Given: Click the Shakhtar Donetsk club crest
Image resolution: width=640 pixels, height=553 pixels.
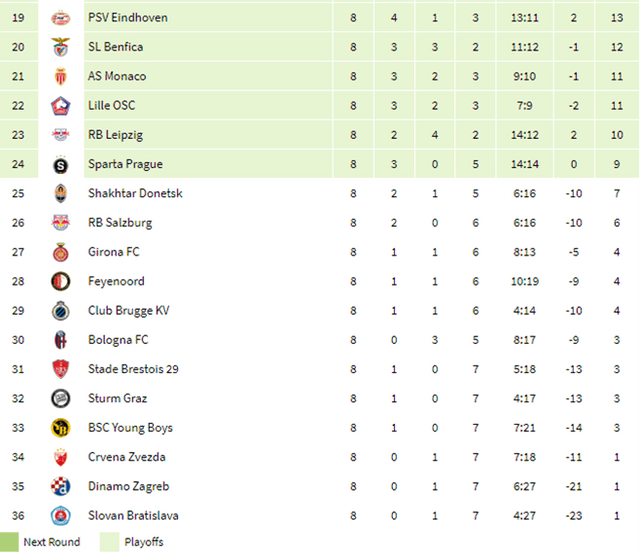Looking at the screenshot, I should click(60, 193).
